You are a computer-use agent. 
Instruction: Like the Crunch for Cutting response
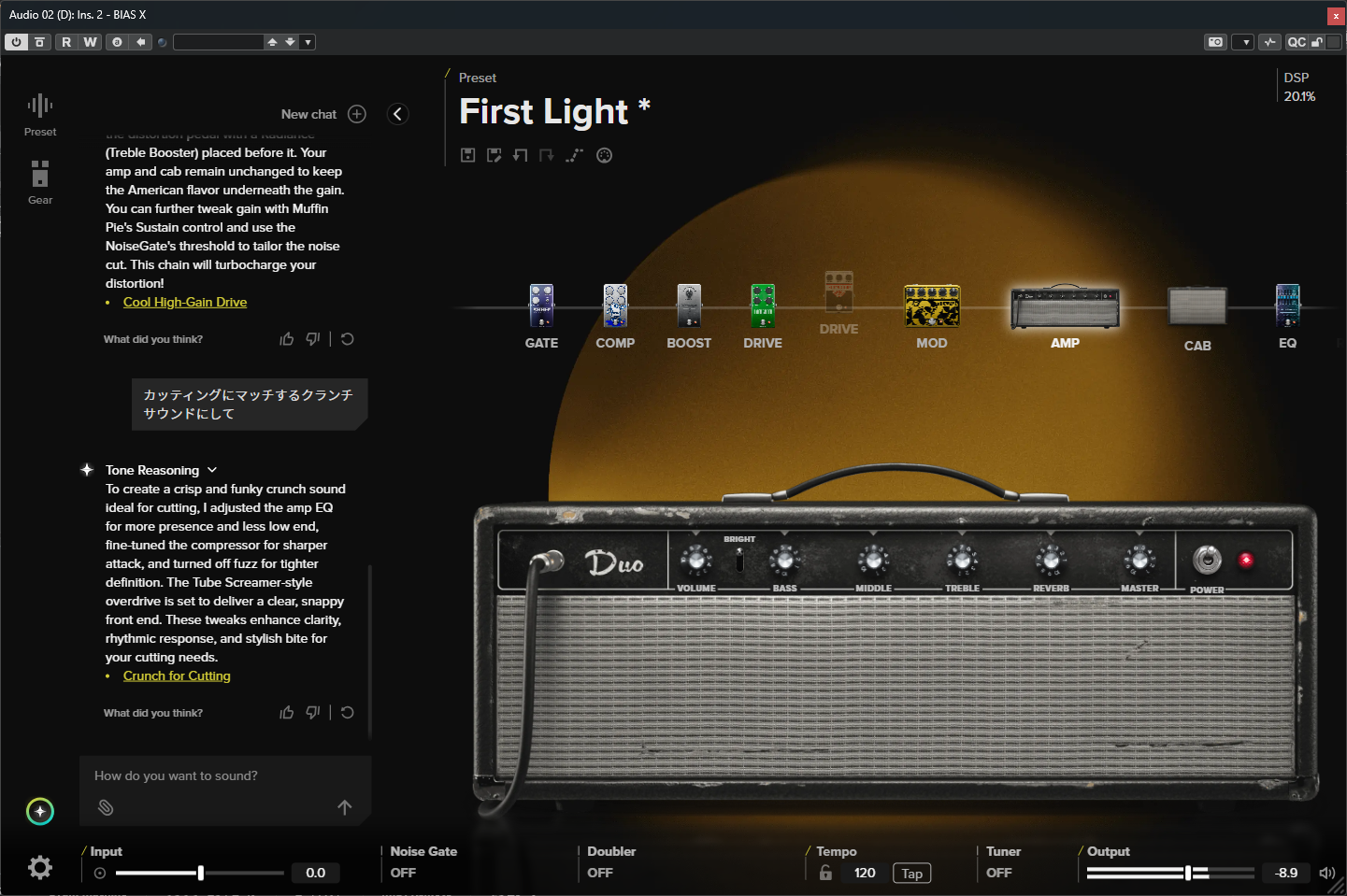pyautogui.click(x=287, y=713)
